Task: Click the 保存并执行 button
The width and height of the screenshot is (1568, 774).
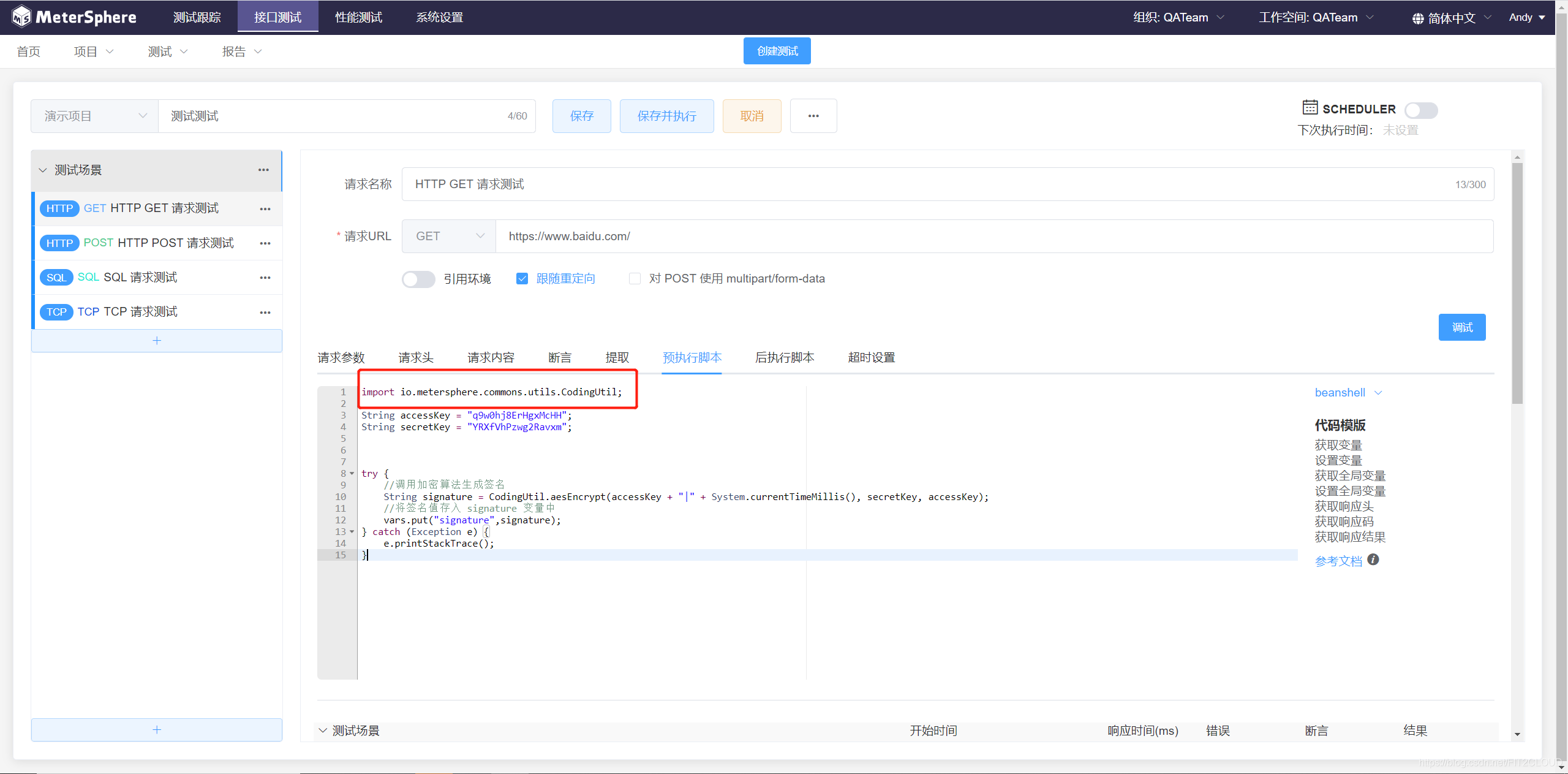Action: pos(666,116)
